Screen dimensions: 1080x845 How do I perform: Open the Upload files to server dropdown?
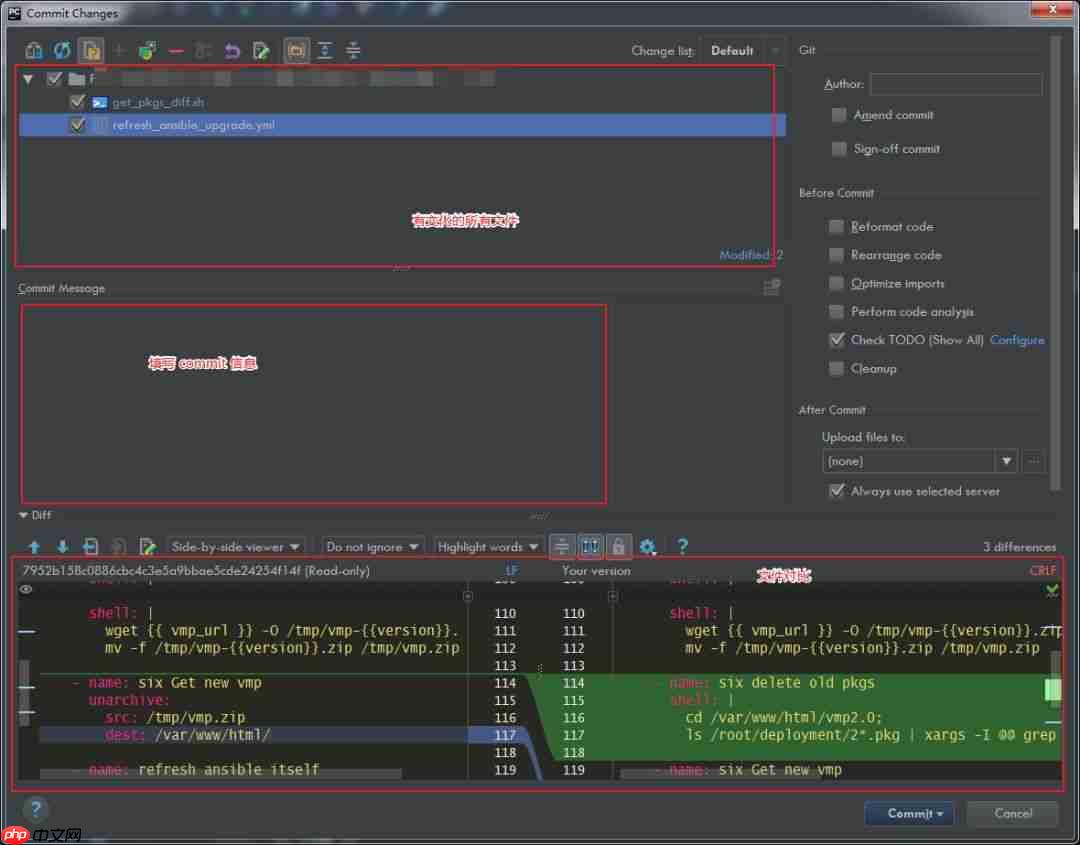[x=1006, y=461]
